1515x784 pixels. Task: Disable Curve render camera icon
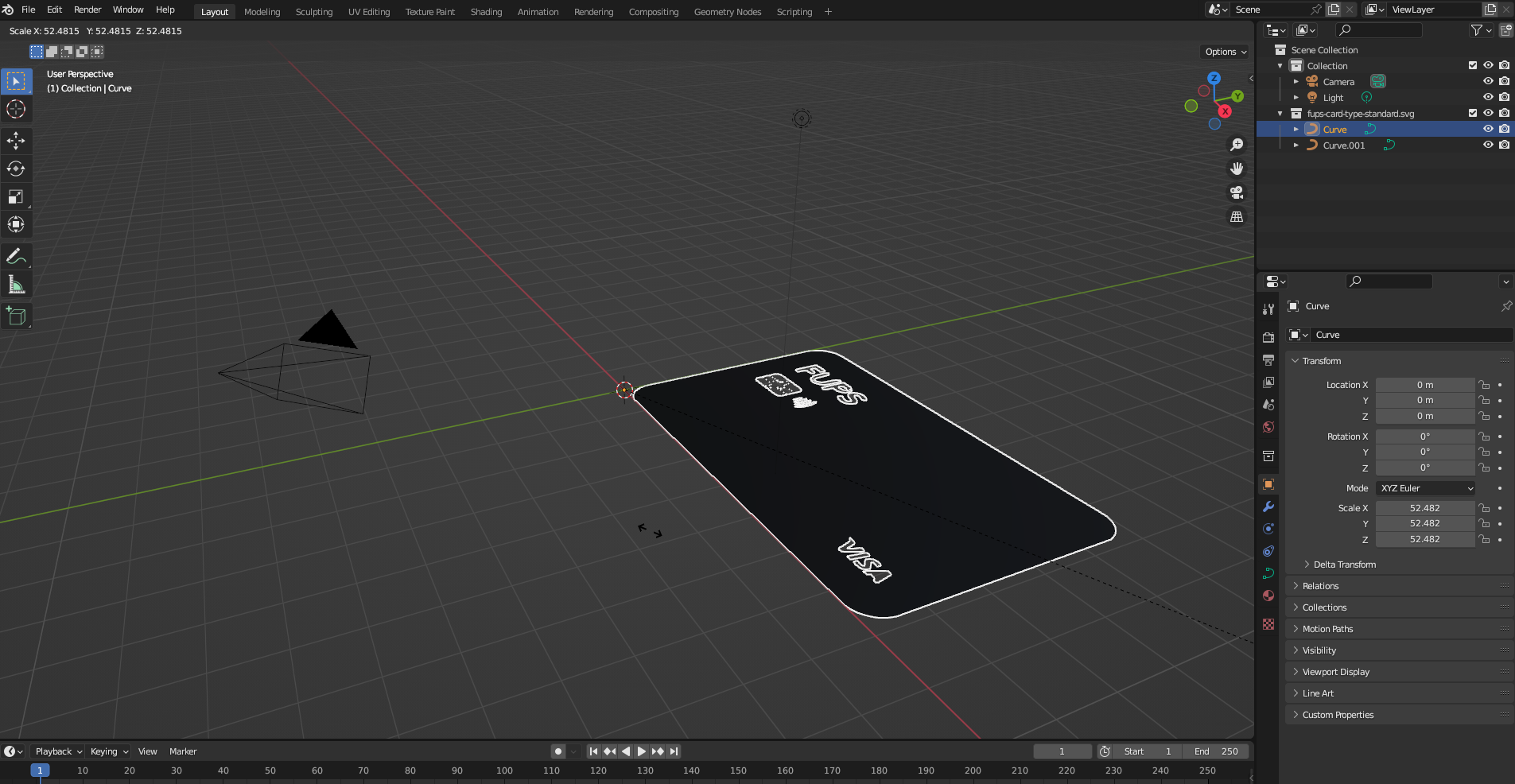tap(1504, 129)
